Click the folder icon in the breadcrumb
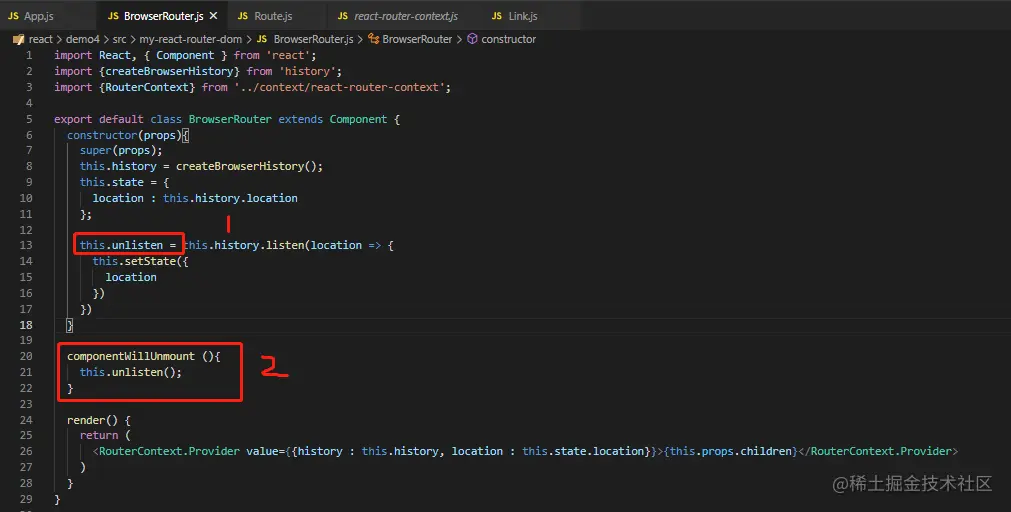 pyautogui.click(x=18, y=39)
